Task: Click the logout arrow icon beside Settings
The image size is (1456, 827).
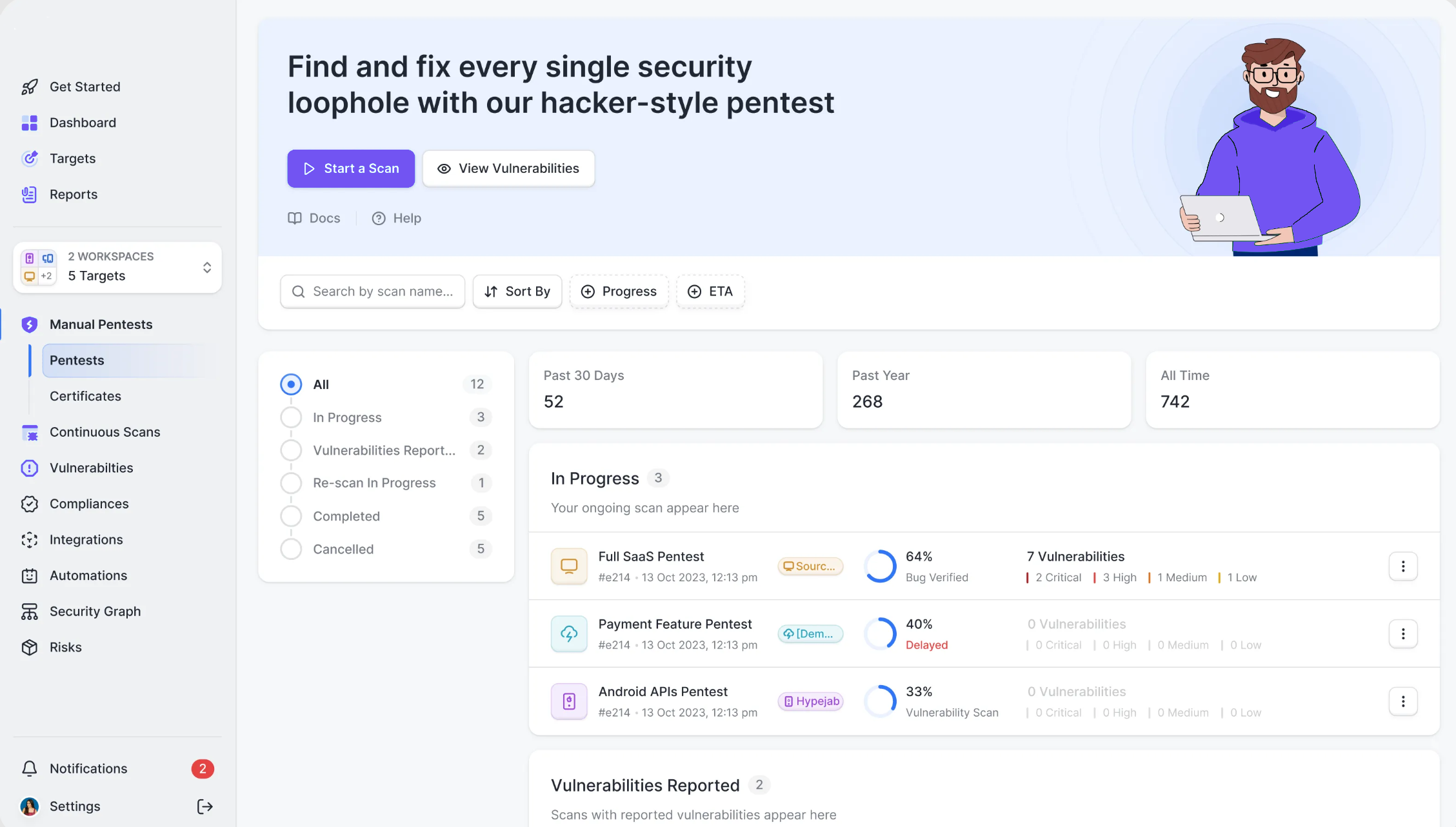Action: pyautogui.click(x=205, y=806)
